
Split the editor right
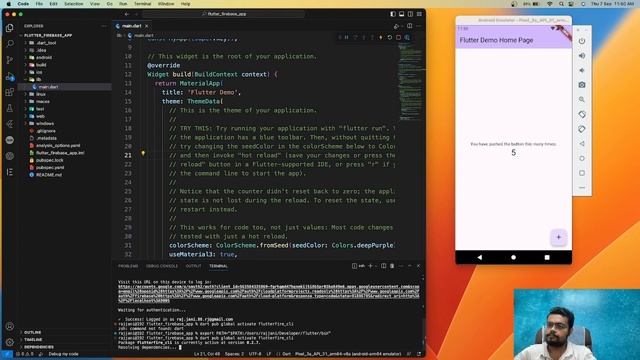pos(409,26)
